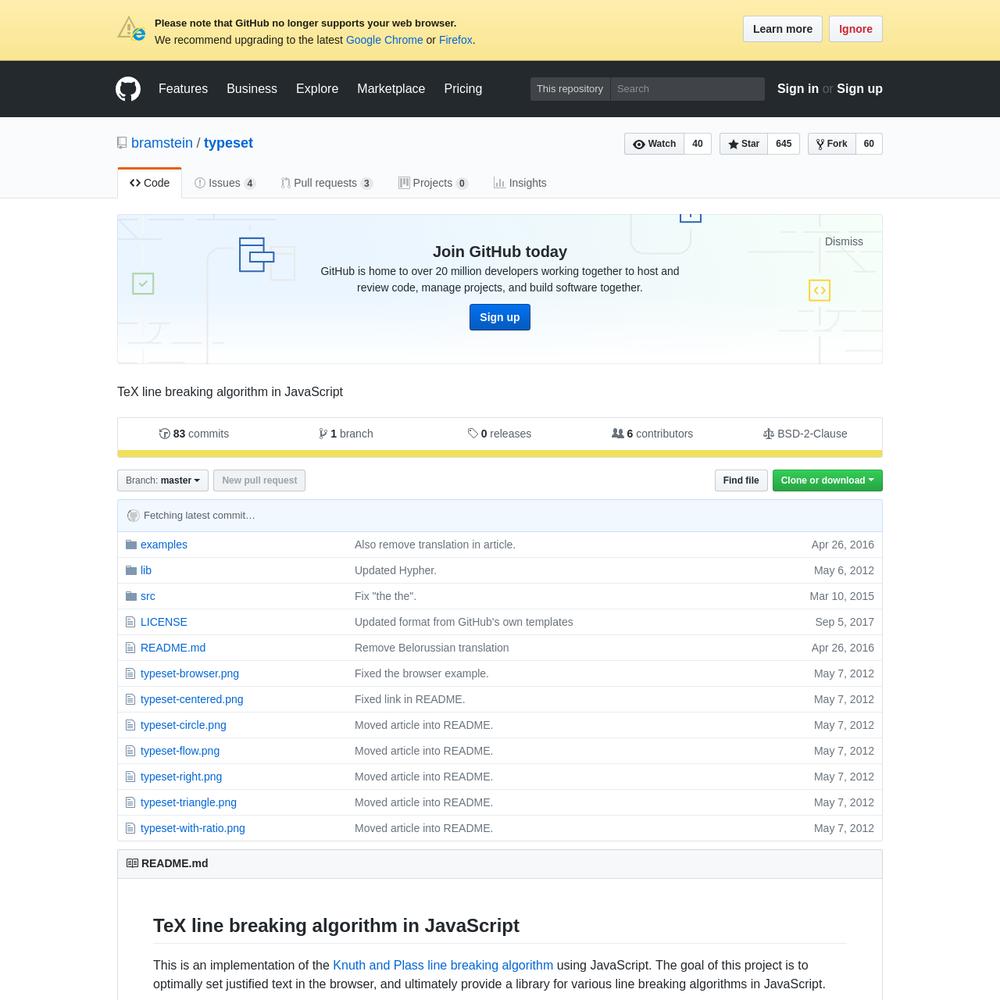The width and height of the screenshot is (1000, 1000).
Task: Expand the Clone or download dropdown
Action: coord(827,480)
